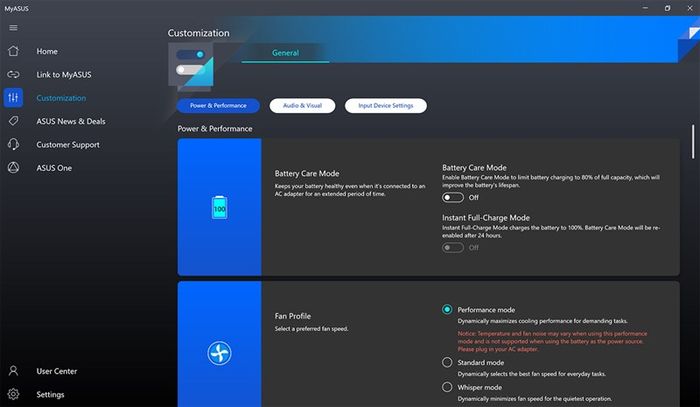This screenshot has height=407, width=700.
Task: Select Audio & Visual category button
Action: (302, 106)
